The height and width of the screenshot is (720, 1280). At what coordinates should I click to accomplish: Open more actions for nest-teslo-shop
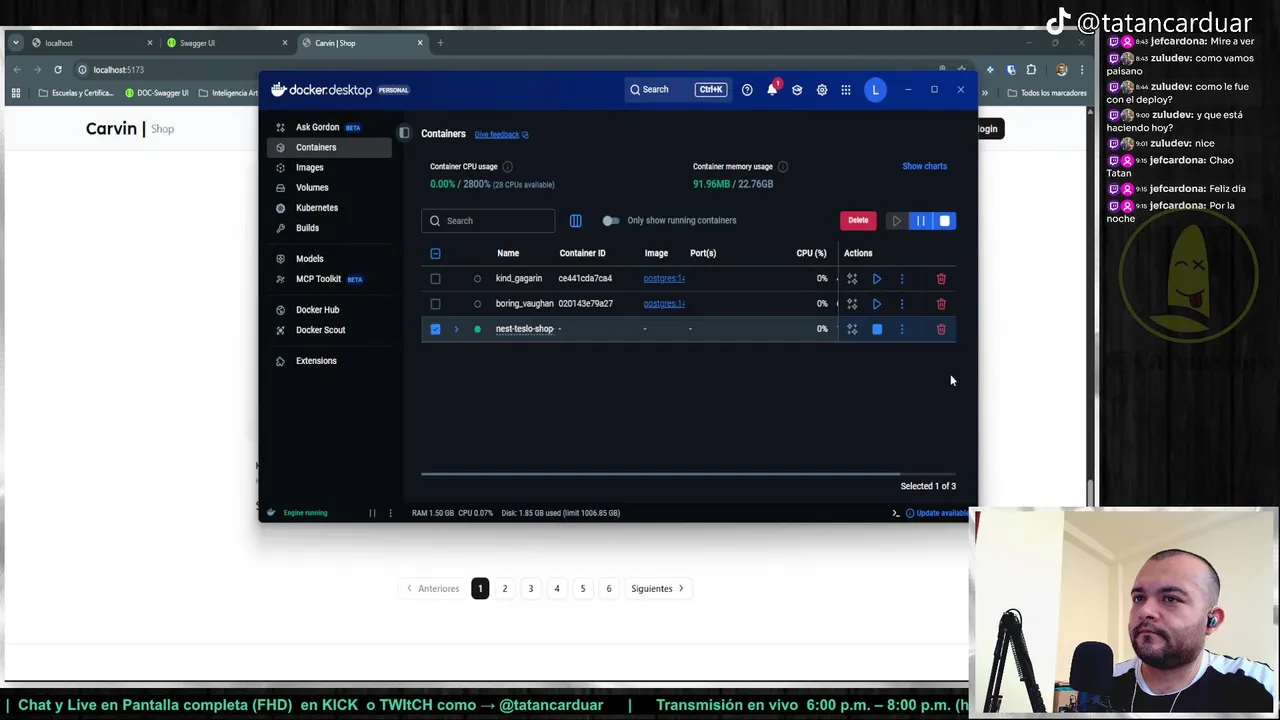[x=902, y=329]
